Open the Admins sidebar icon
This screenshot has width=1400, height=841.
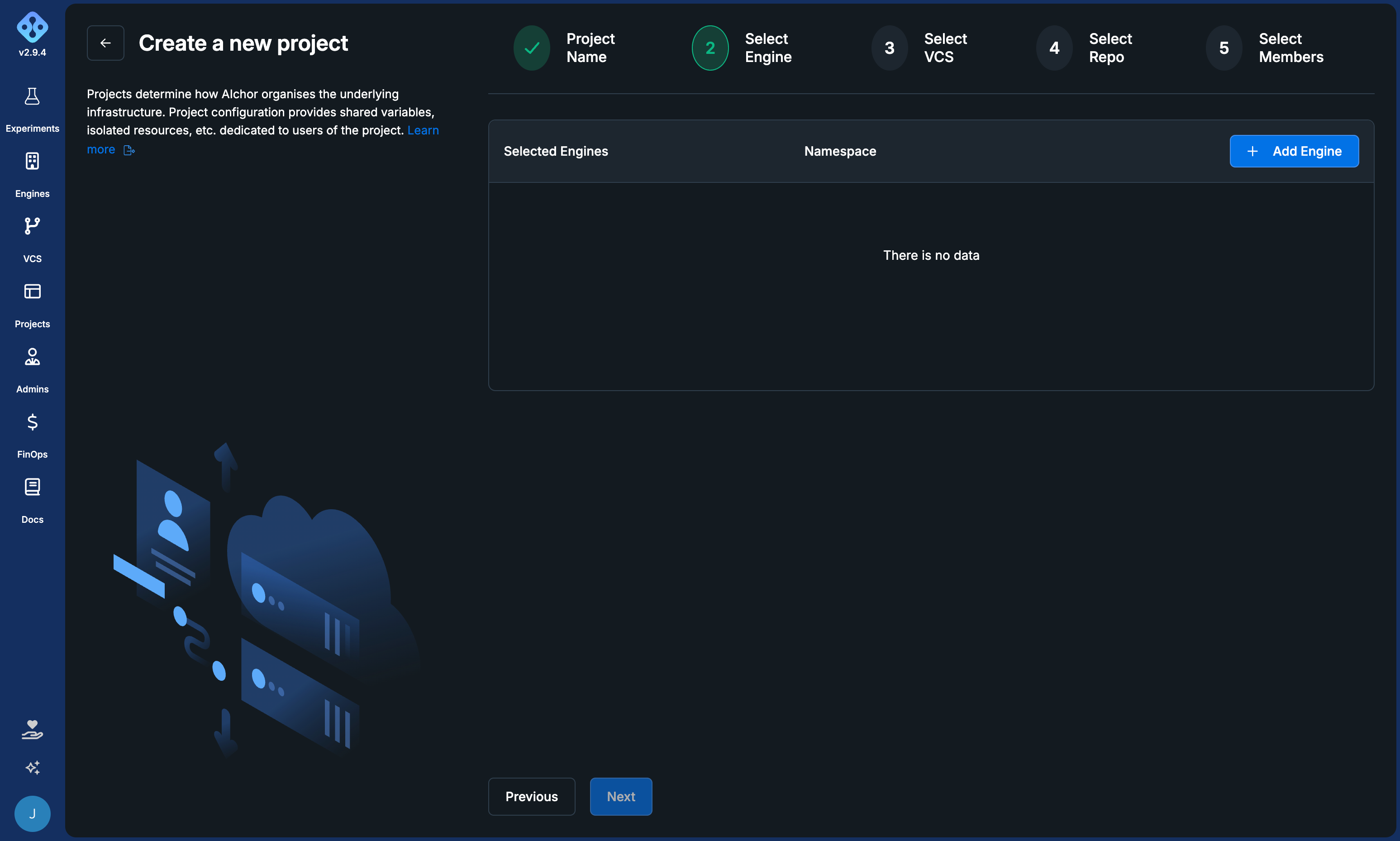tap(32, 357)
